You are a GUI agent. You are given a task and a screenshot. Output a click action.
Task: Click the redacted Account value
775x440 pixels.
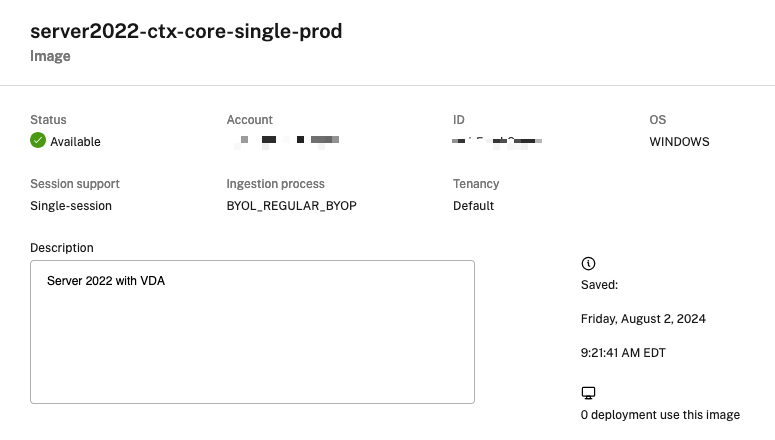pos(287,141)
